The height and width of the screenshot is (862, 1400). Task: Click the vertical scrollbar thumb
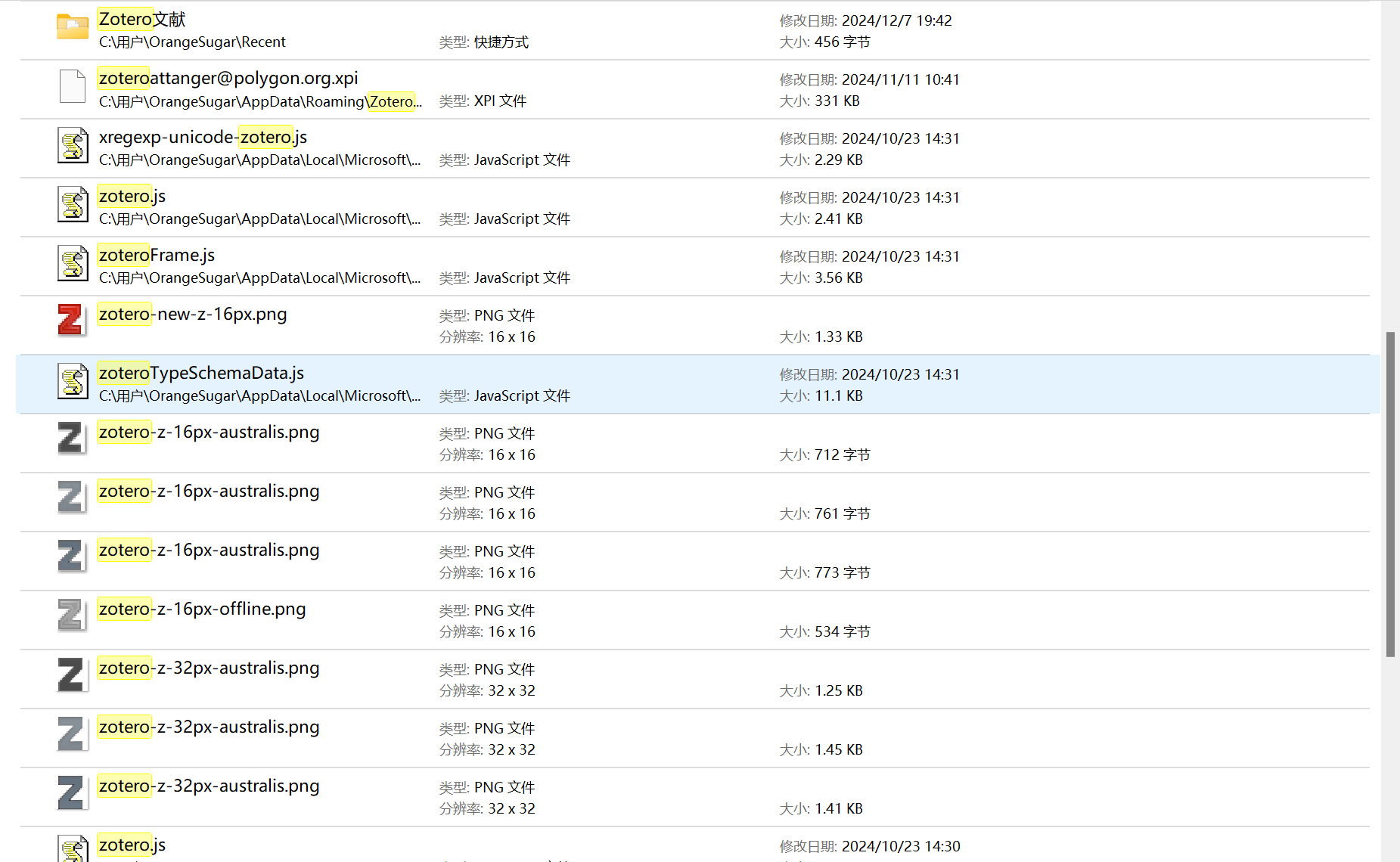click(1390, 495)
